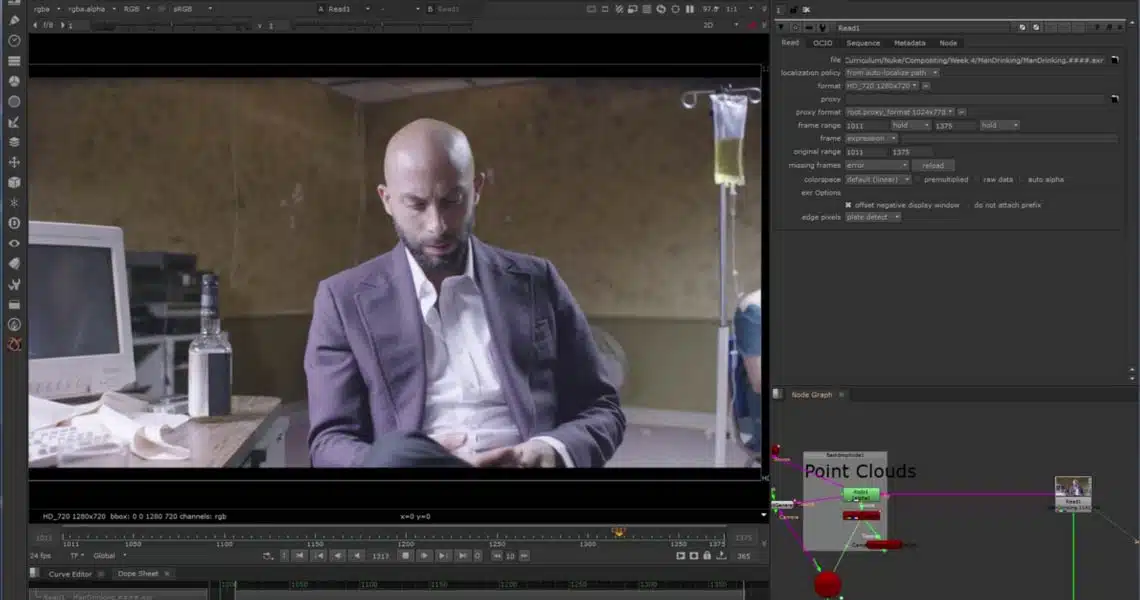This screenshot has width=1140, height=600.
Task: Click the orange playhead marker on timeline
Action: [618, 533]
